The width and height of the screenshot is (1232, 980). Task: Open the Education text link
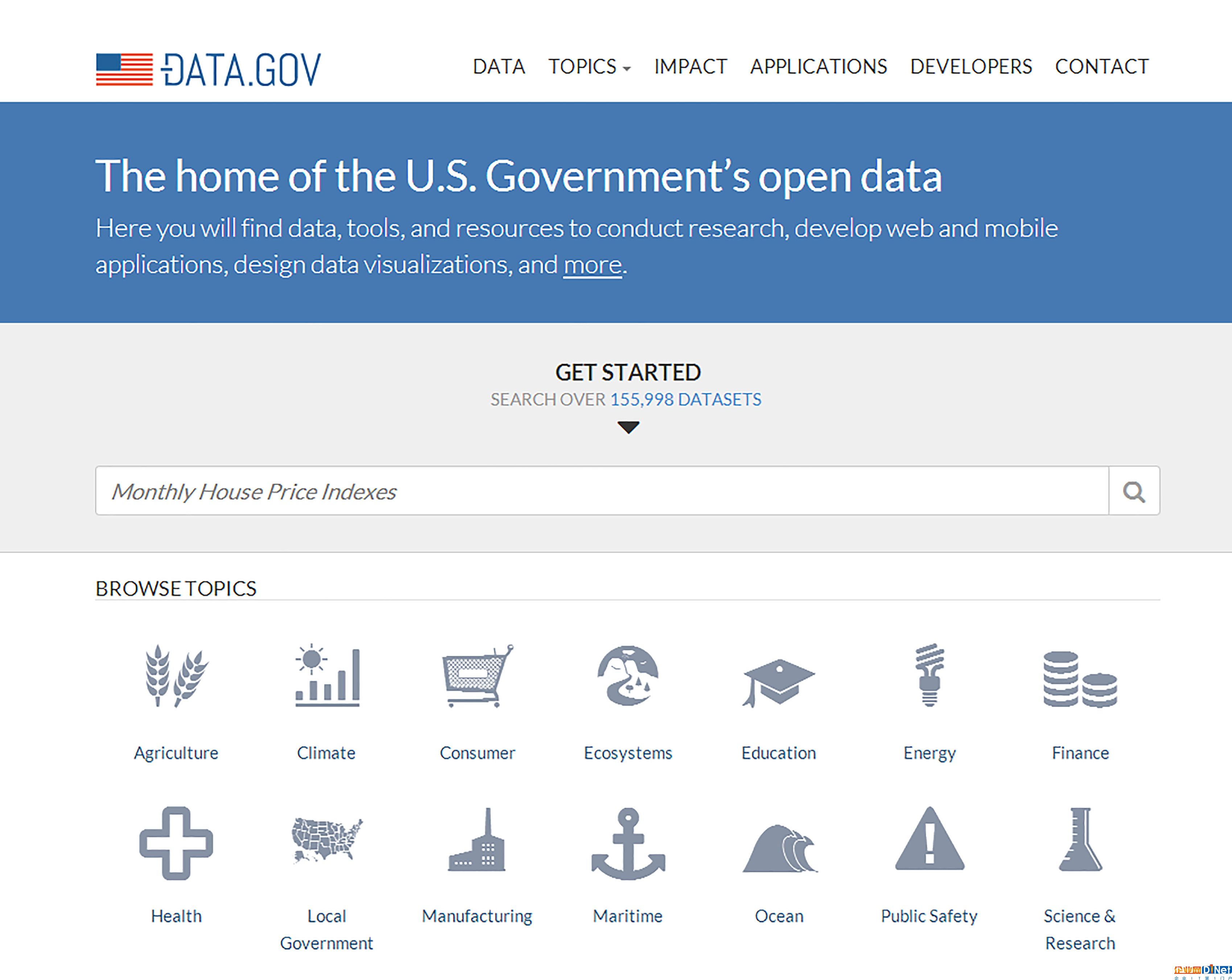point(778,753)
